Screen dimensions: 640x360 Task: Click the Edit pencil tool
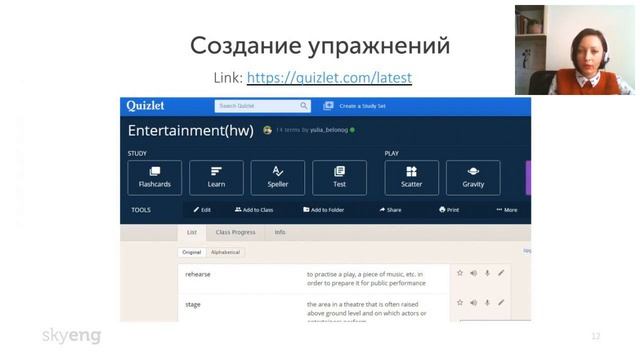coord(202,210)
